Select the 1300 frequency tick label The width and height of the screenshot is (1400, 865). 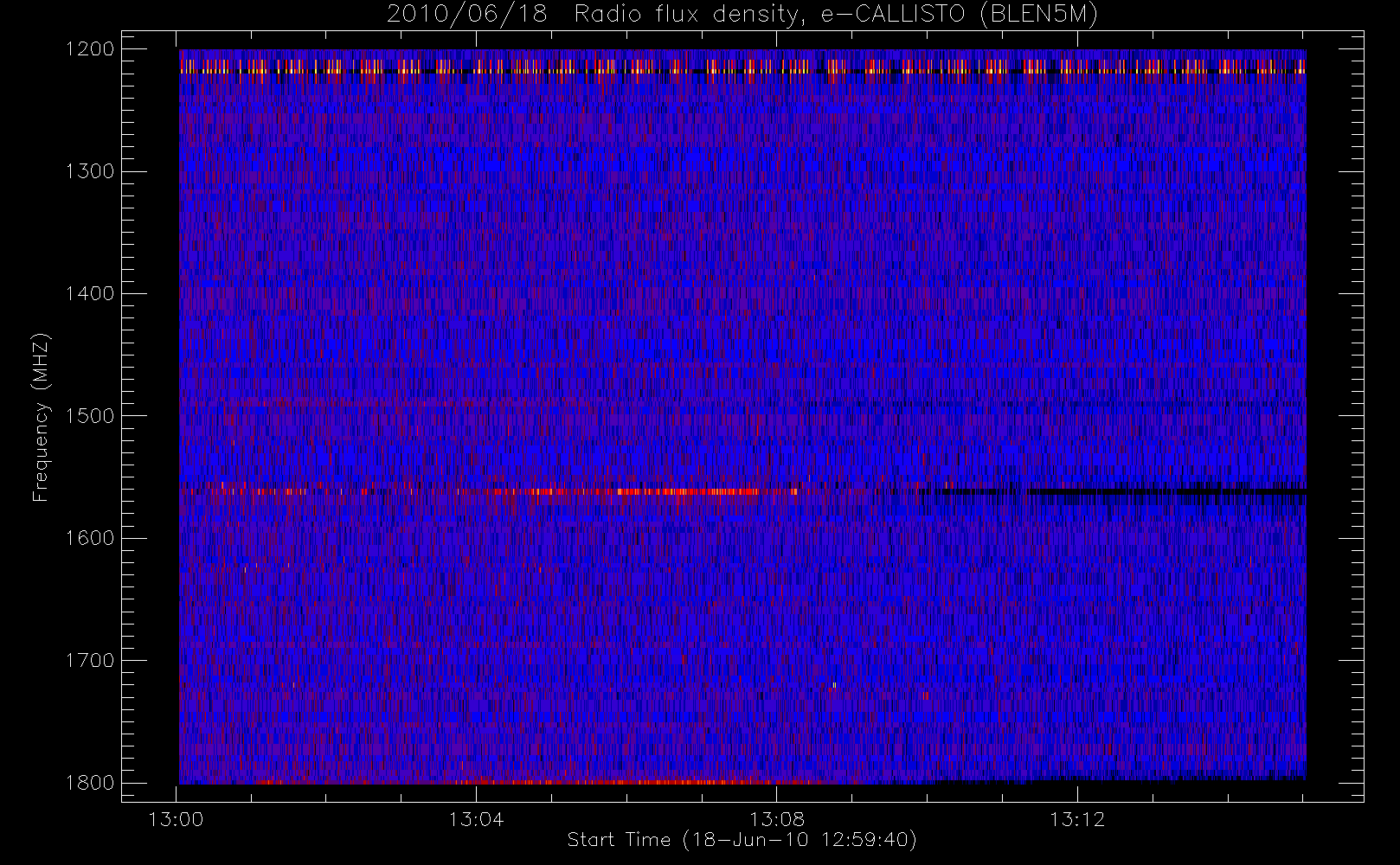[x=90, y=171]
